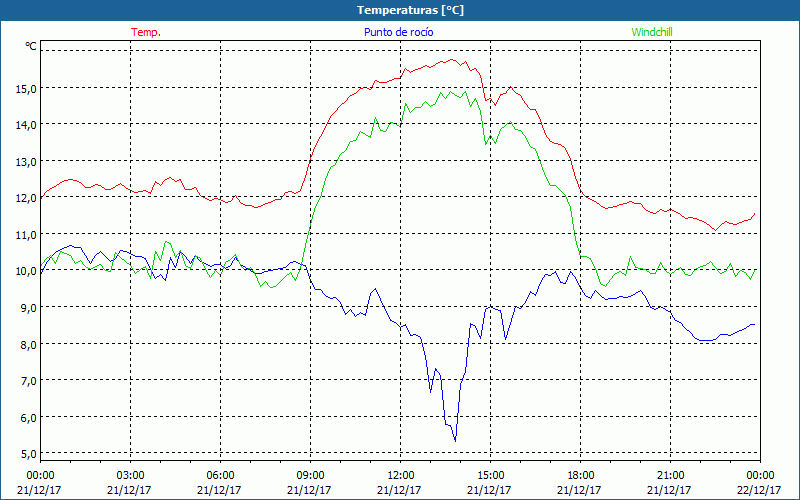Click the 15:00 time axis label

490,476
